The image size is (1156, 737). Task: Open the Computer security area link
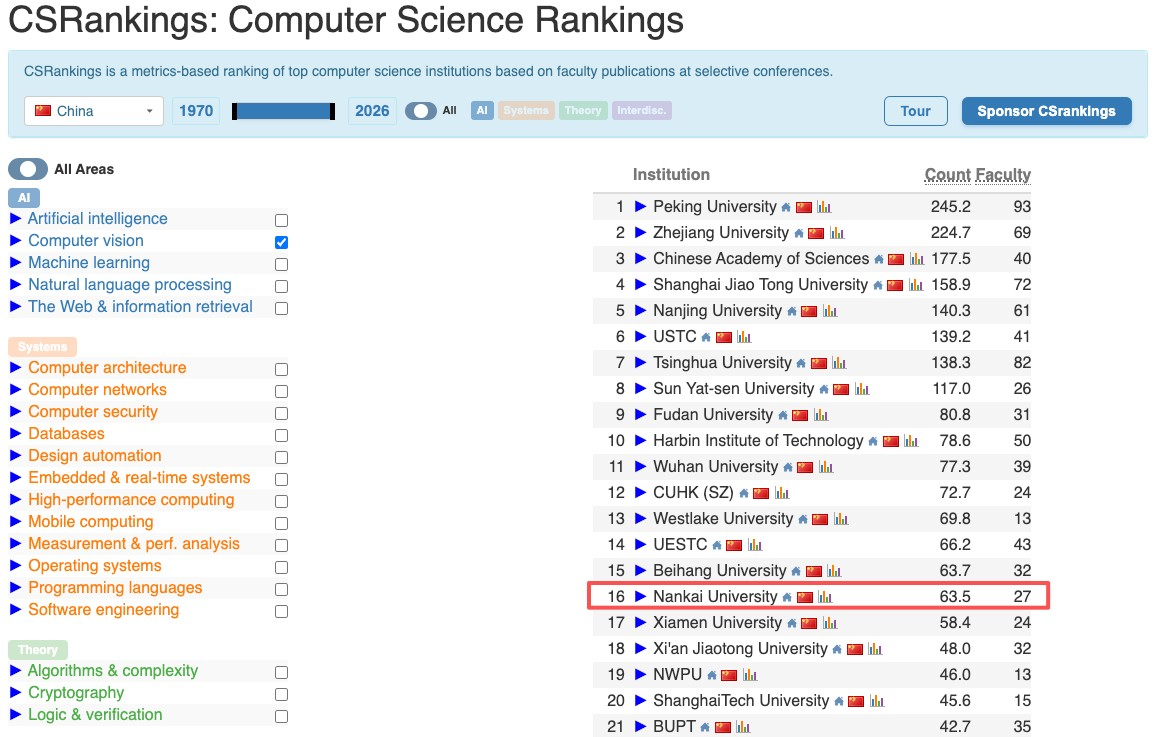(93, 412)
